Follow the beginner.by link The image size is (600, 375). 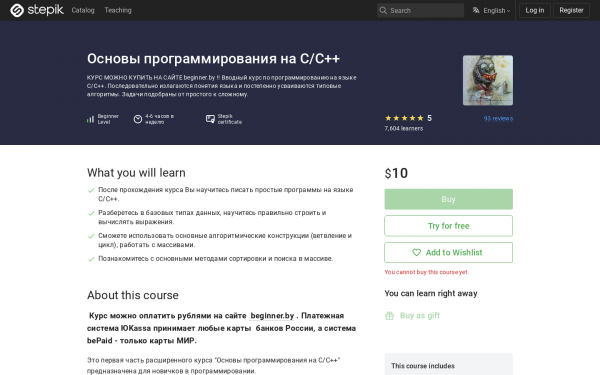point(272,316)
